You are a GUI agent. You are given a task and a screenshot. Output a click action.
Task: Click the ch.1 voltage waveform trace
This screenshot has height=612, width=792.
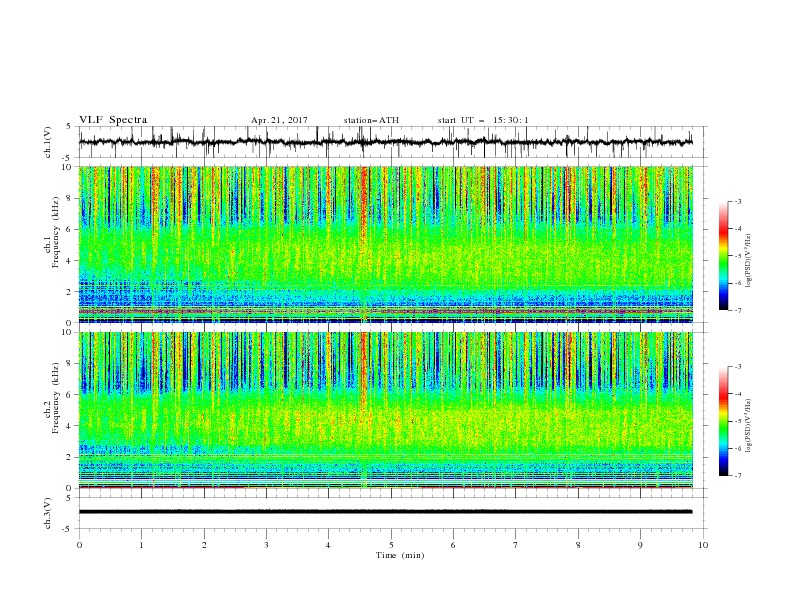(x=385, y=142)
